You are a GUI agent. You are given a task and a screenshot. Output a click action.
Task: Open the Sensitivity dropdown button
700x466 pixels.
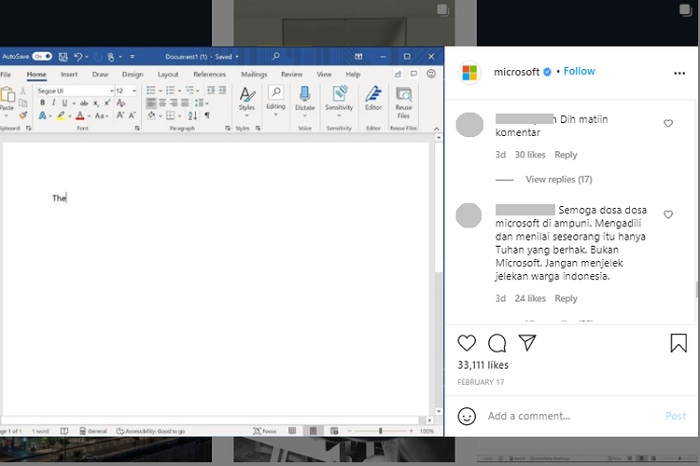339,101
